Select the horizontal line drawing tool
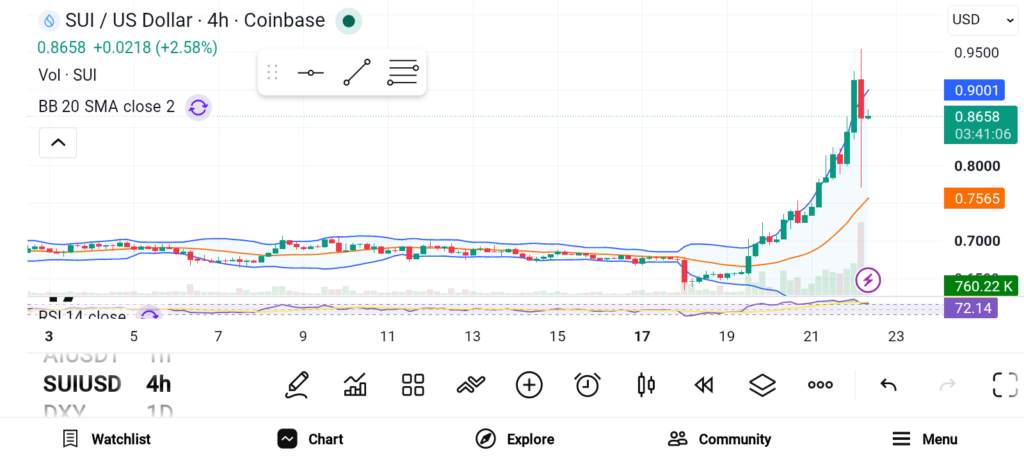The height and width of the screenshot is (461, 1024). point(311,72)
